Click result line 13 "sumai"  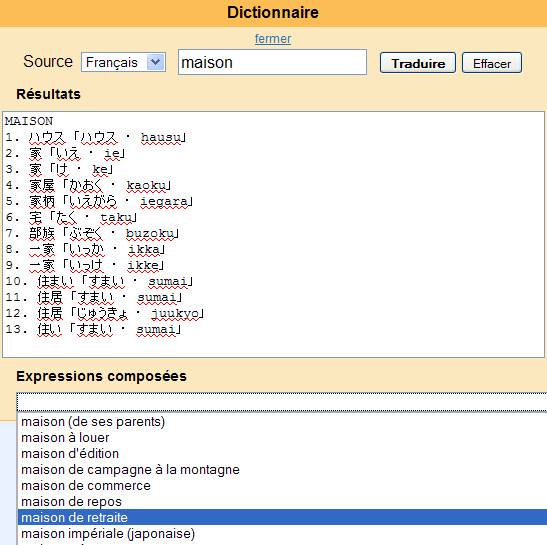(93, 330)
